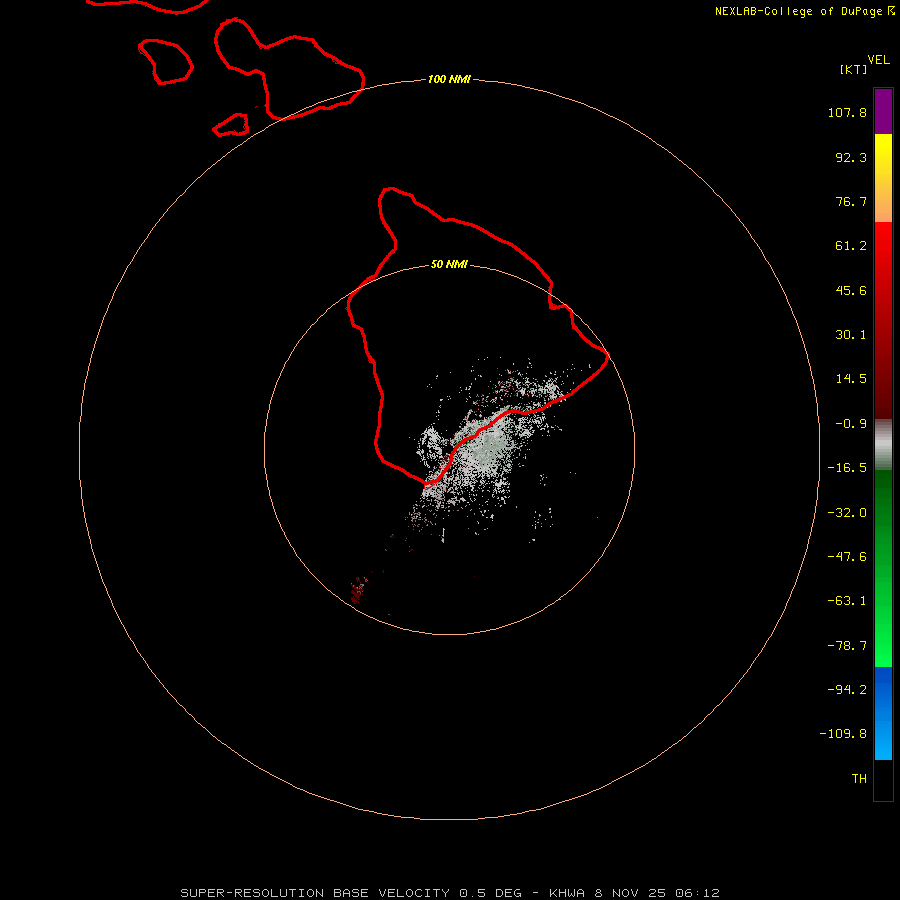Click the -16.5 velocity scale value

[847, 468]
